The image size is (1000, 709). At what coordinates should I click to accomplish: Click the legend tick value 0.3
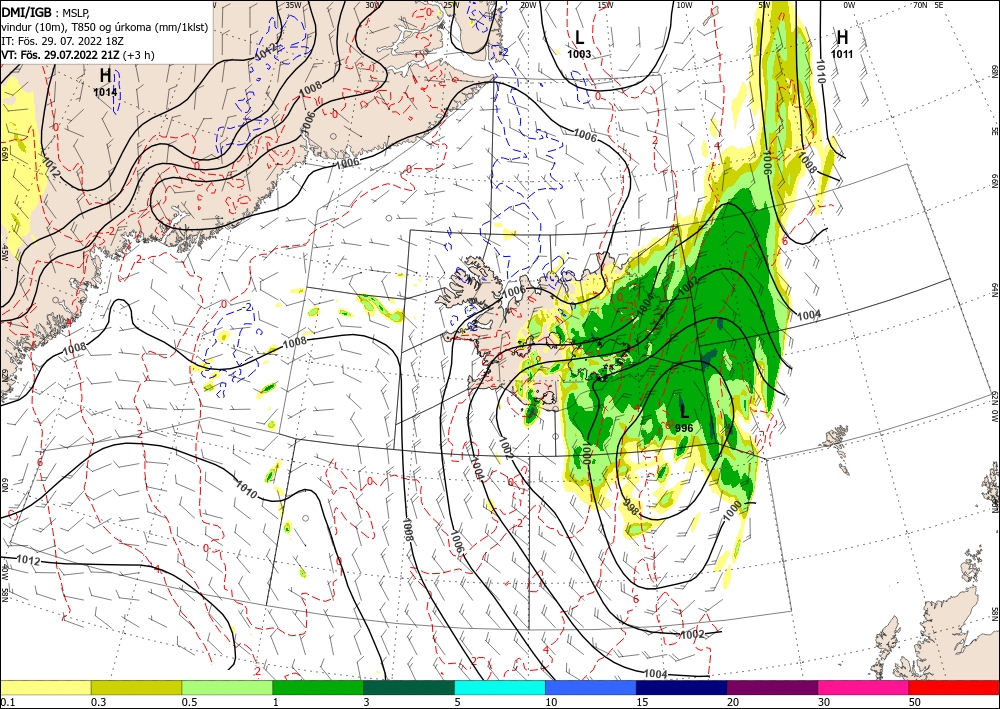click(98, 702)
